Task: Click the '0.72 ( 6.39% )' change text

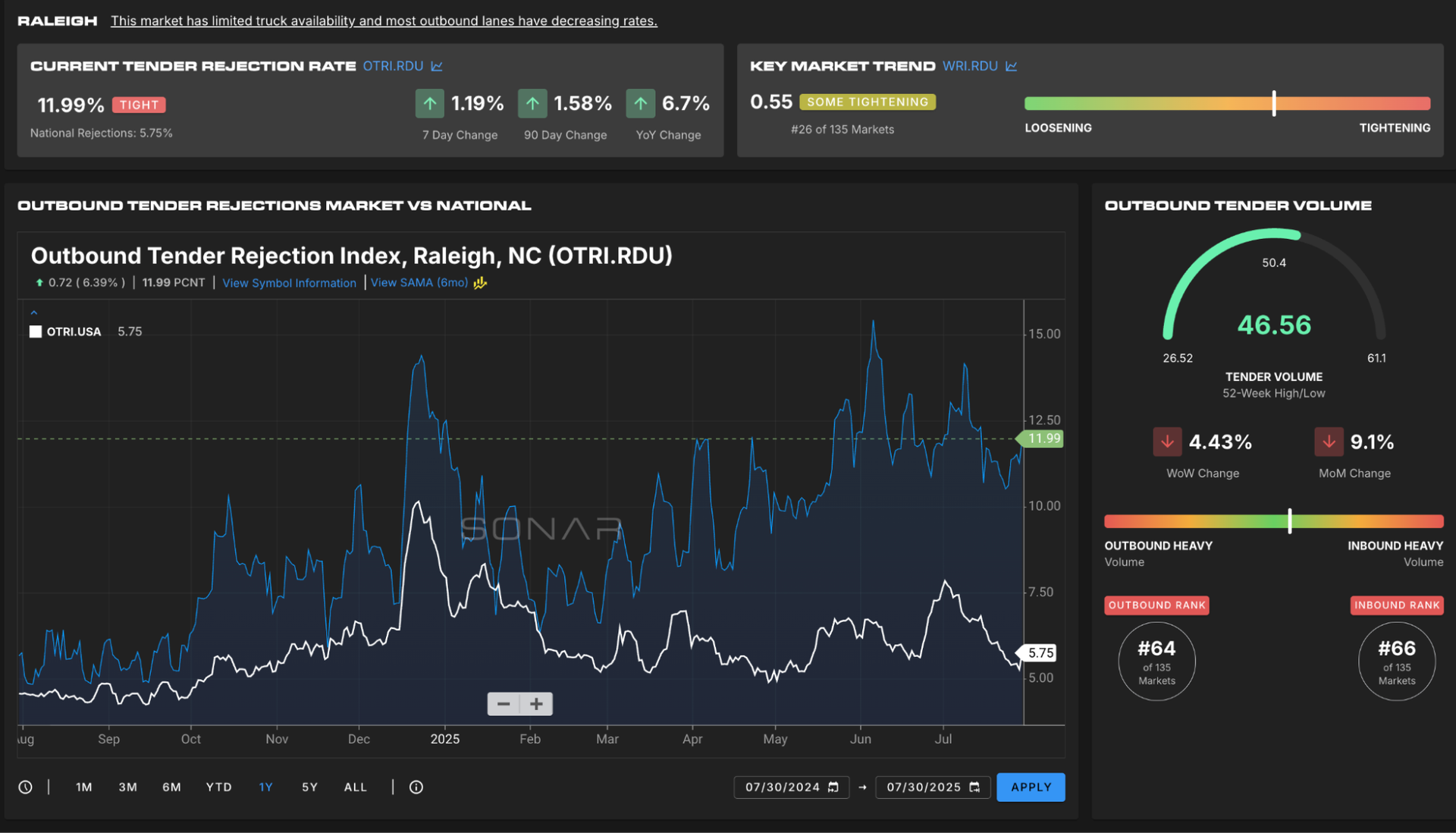Action: (x=86, y=282)
